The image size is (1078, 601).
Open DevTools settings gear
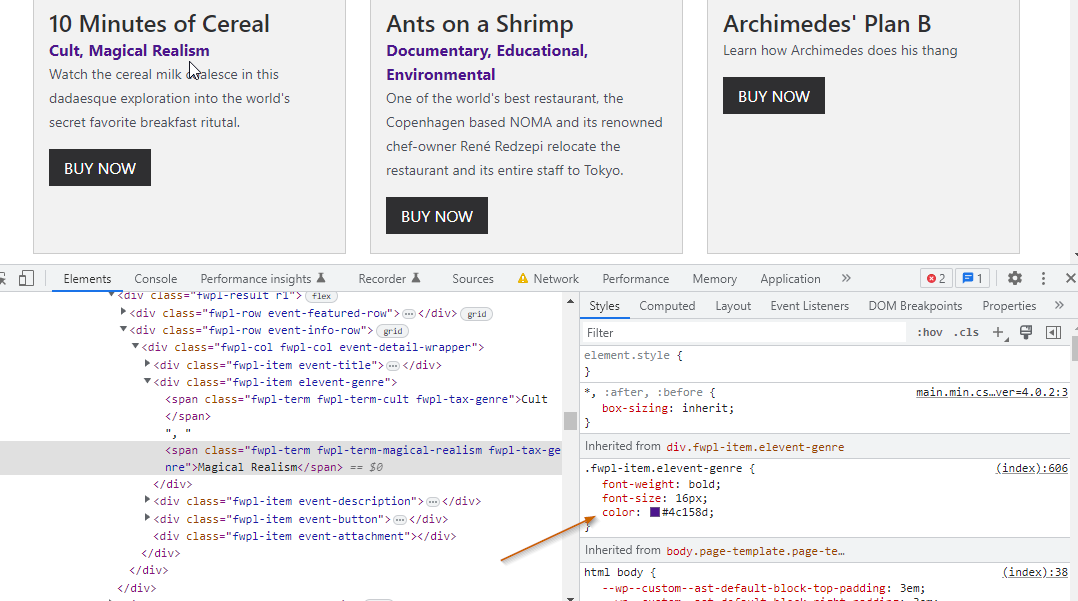[1015, 278]
